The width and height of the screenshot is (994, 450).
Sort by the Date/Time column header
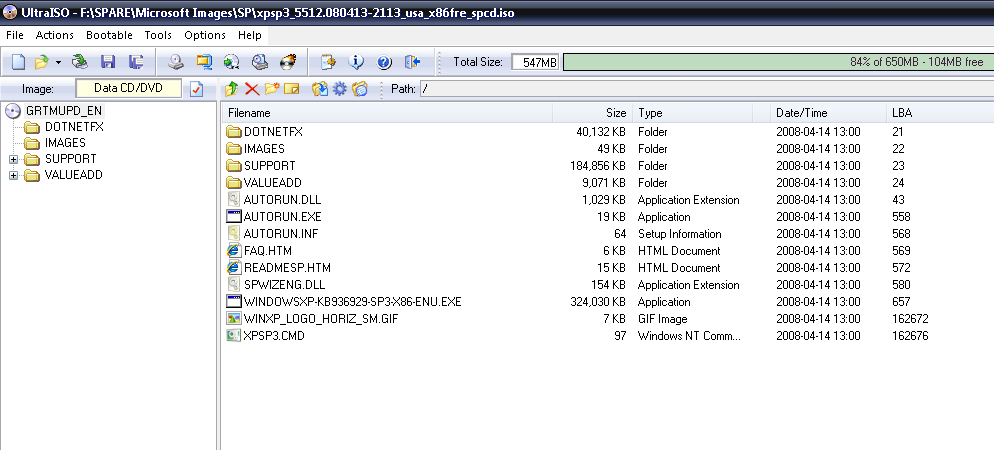pyautogui.click(x=827, y=113)
